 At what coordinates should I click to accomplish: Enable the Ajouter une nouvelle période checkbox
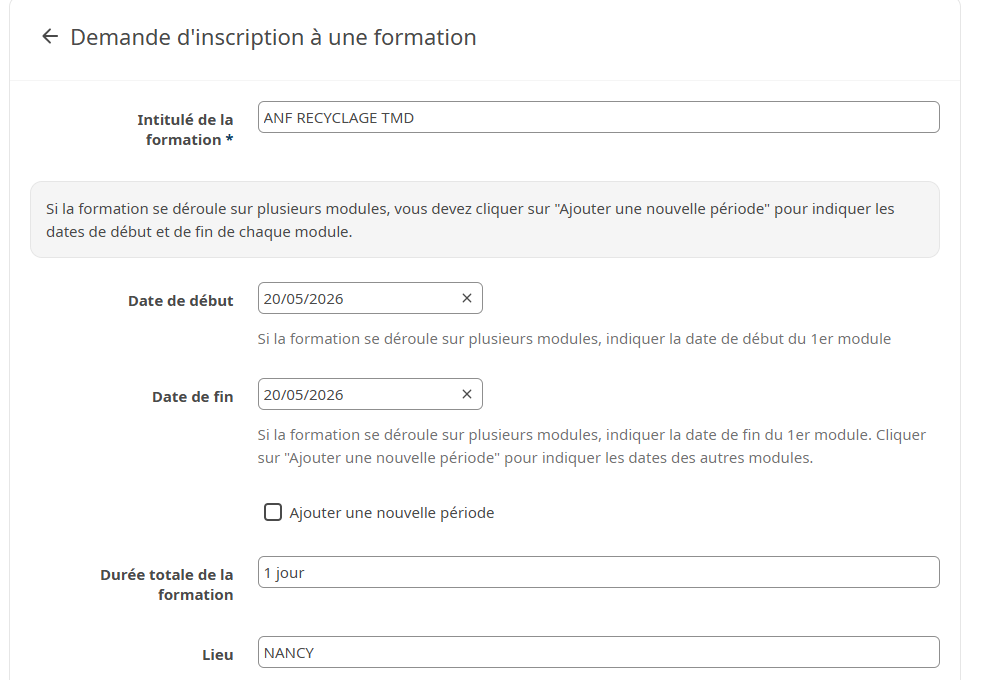click(273, 513)
